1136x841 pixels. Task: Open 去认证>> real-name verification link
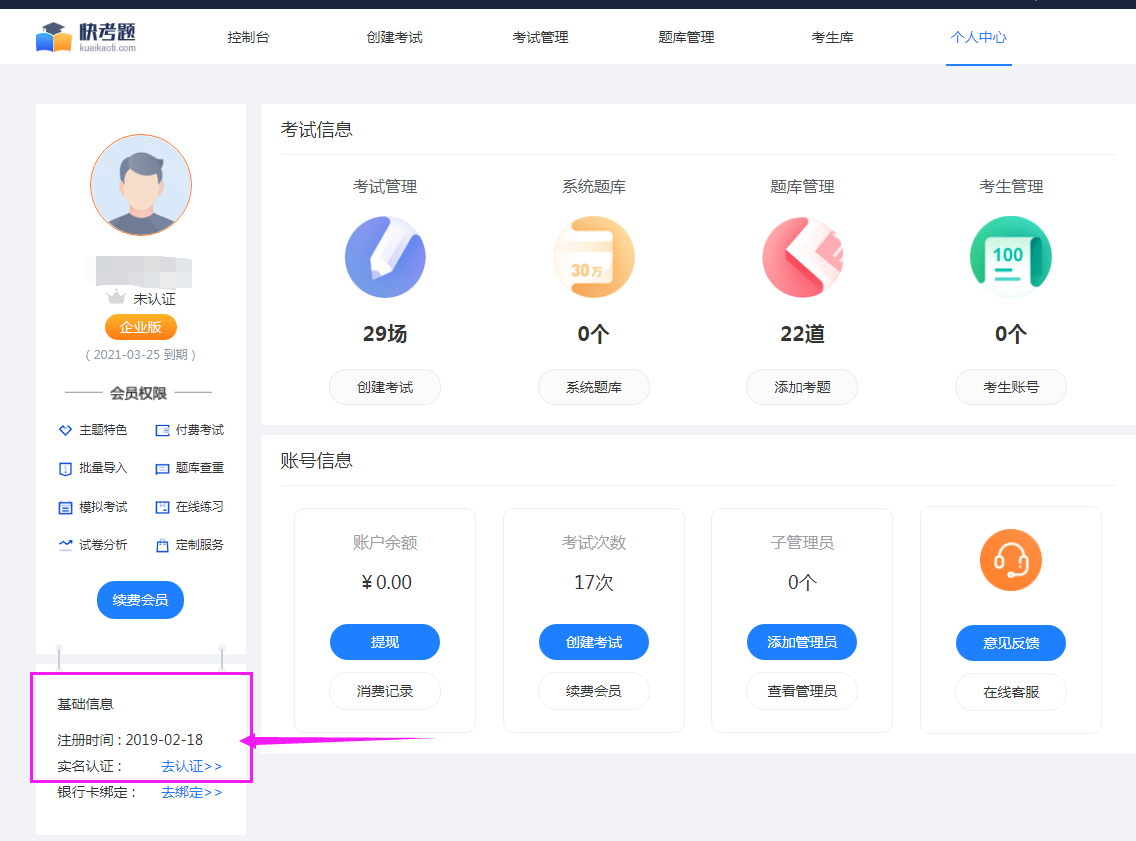191,766
